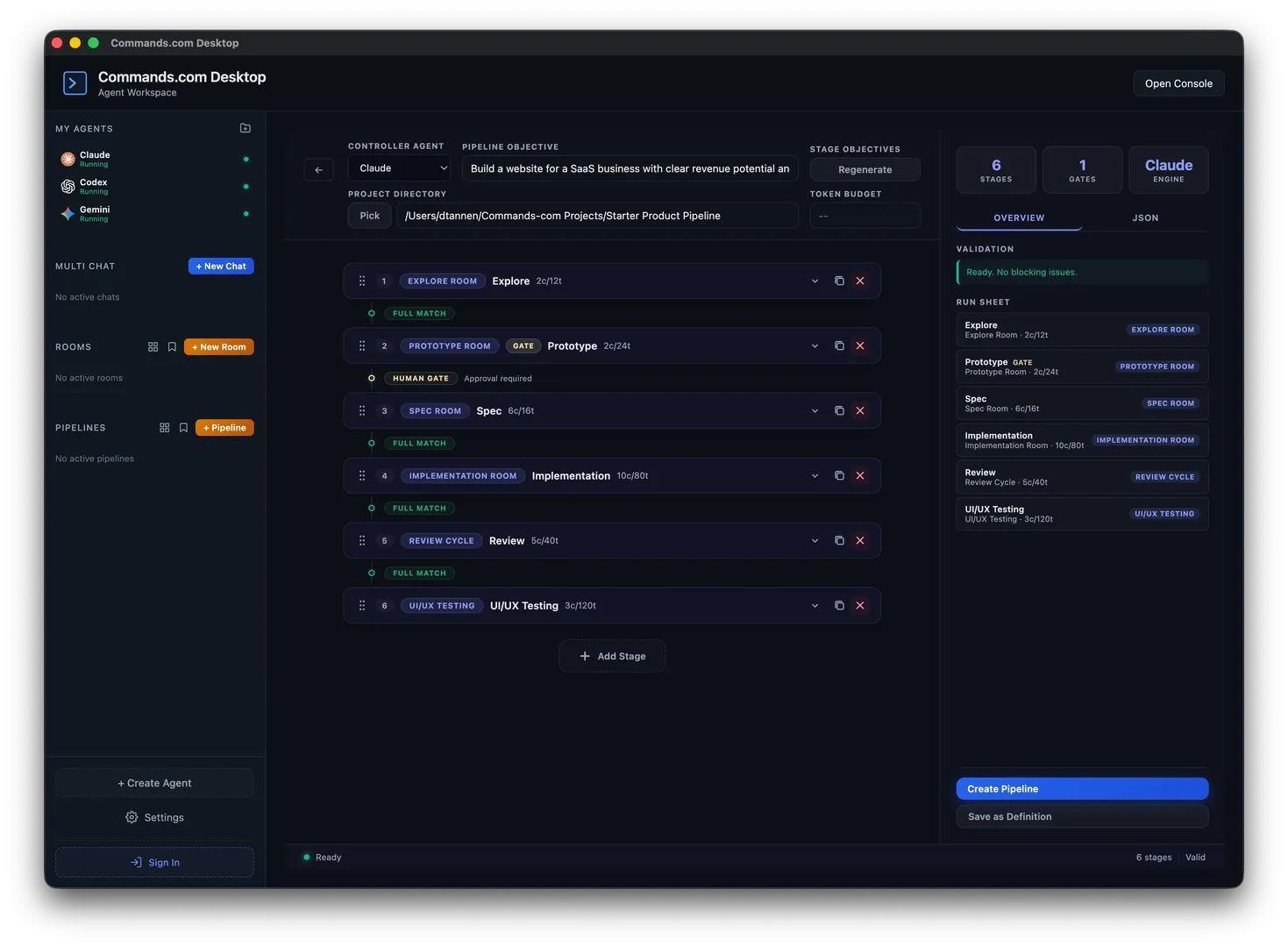Viewport: 1288px width, 947px height.
Task: Remove the Prototype stage
Action: click(860, 345)
